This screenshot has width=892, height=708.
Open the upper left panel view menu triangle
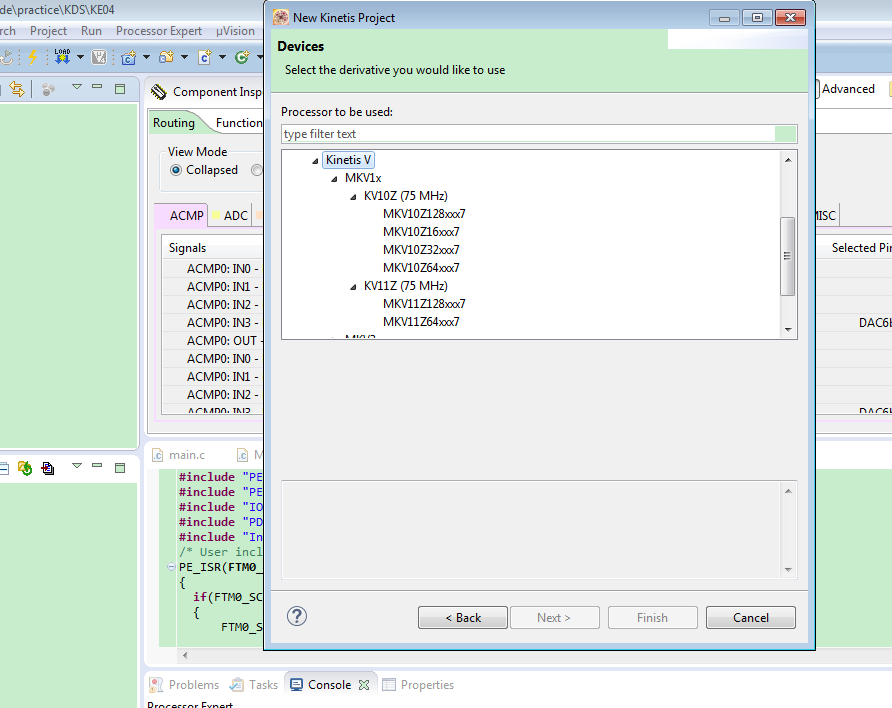(77, 87)
